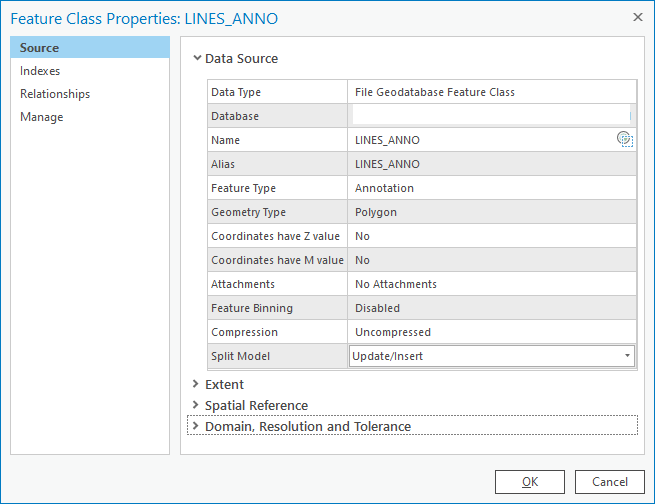This screenshot has height=504, width=655.
Task: Click the LINES_ANNO Name value cell
Action: coord(480,140)
